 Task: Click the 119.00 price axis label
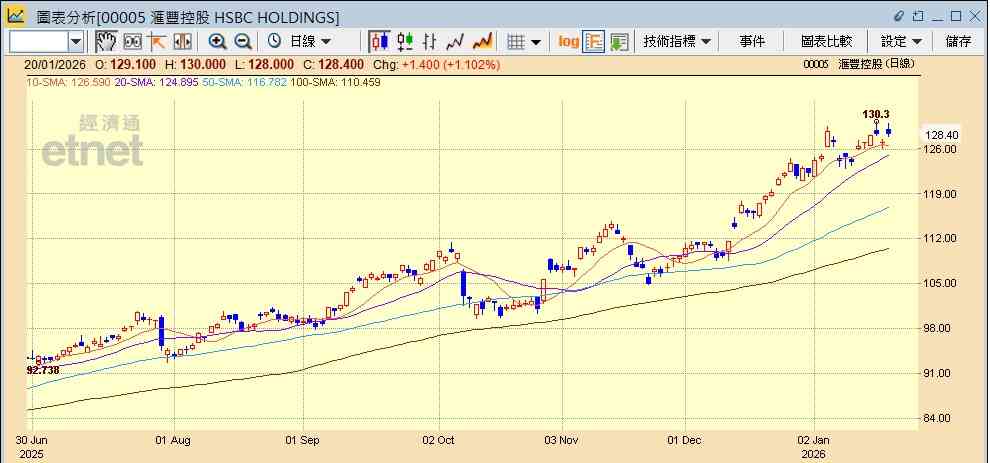pos(941,194)
